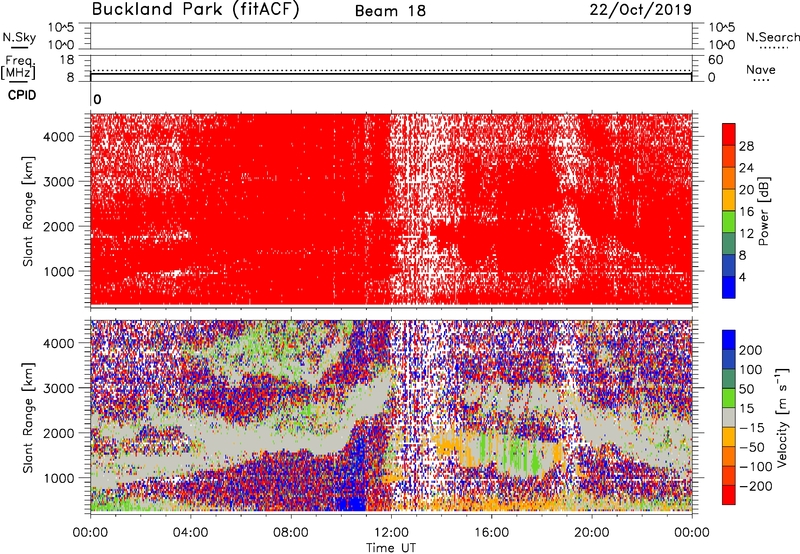Click the "60" tick on the Nave axis

716,60
